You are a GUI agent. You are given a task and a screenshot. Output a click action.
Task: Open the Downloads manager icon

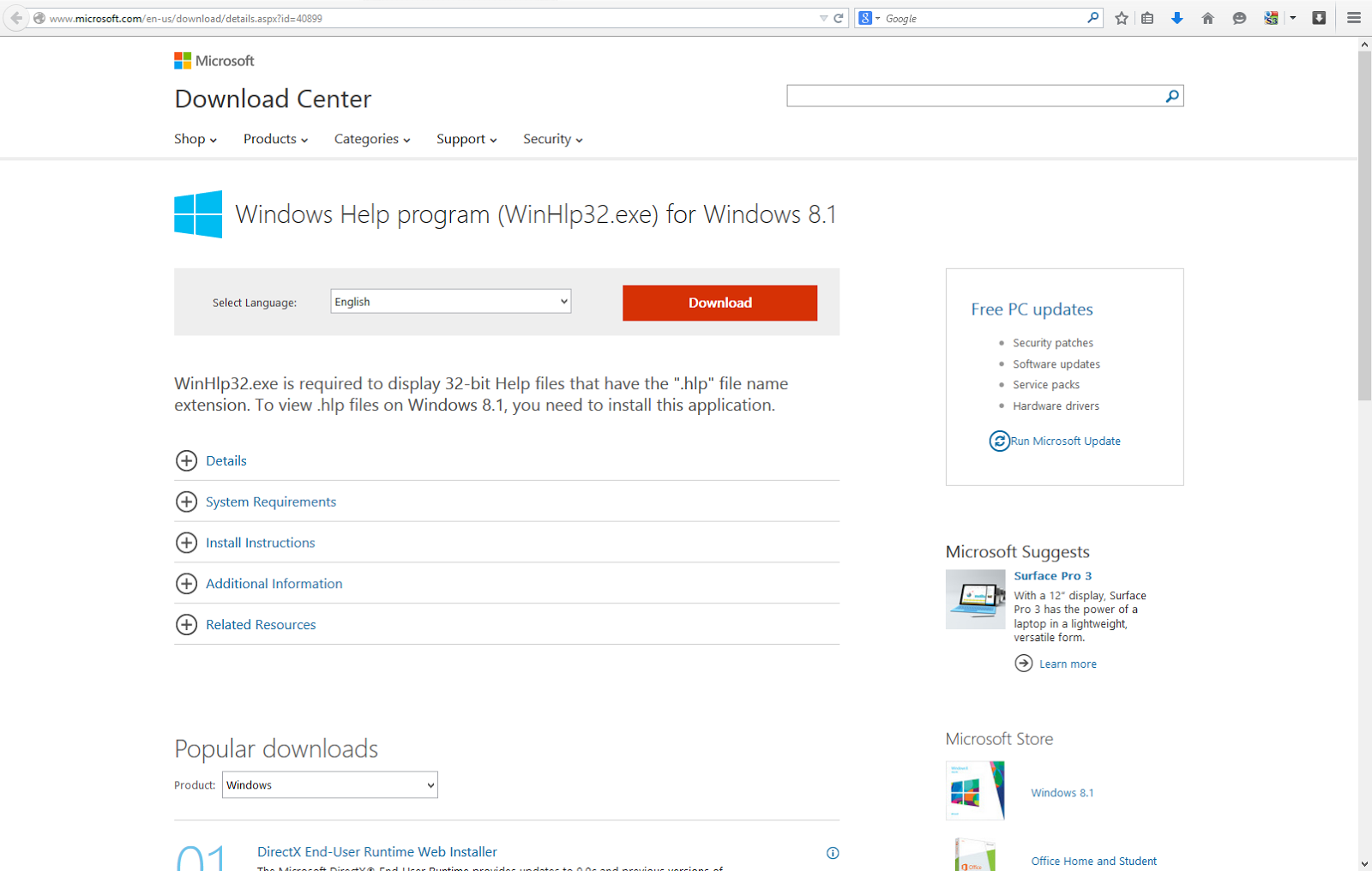click(x=1176, y=17)
